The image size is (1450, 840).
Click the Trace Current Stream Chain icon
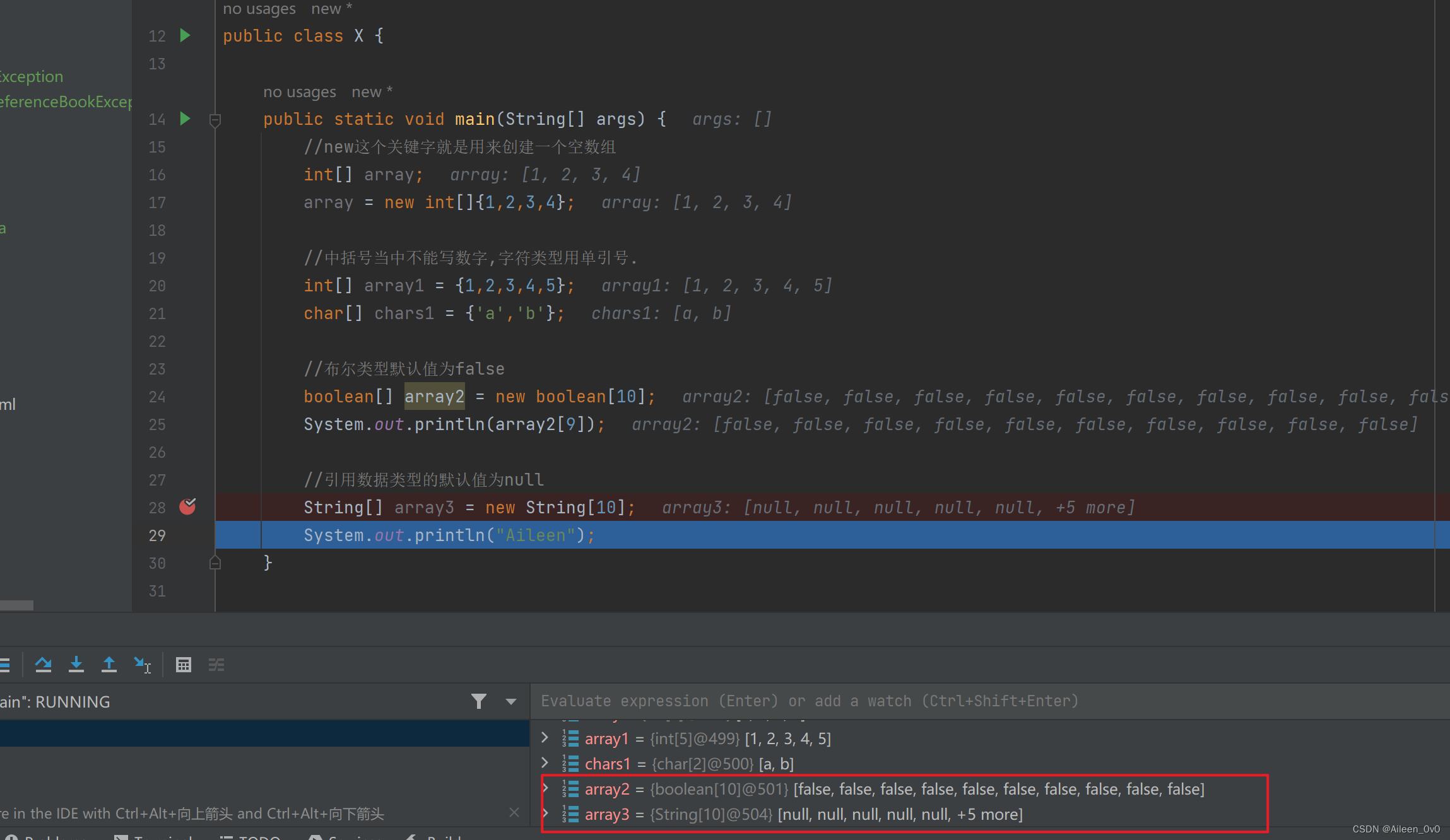(216, 665)
